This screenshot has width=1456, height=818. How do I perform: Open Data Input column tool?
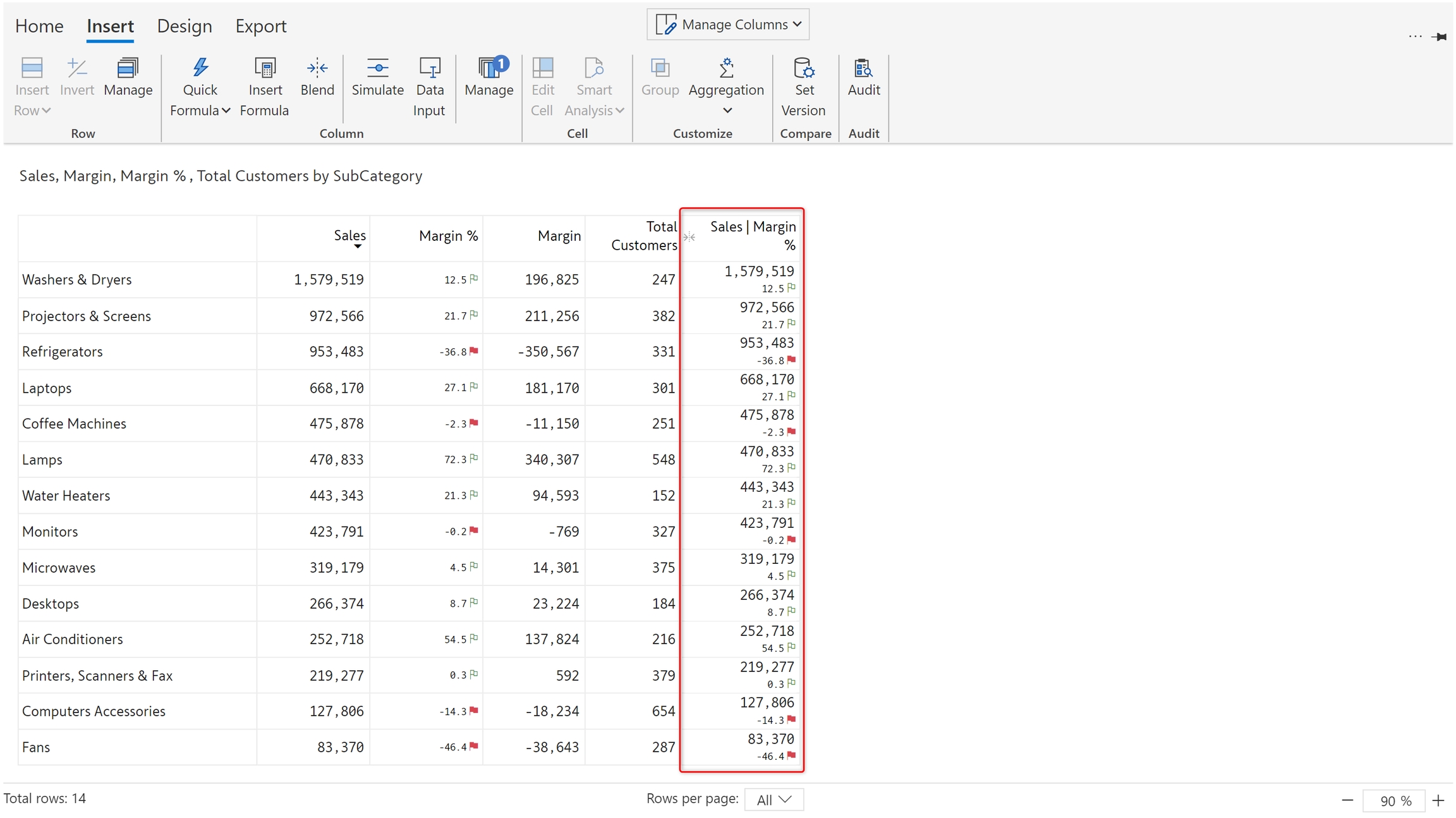(429, 68)
